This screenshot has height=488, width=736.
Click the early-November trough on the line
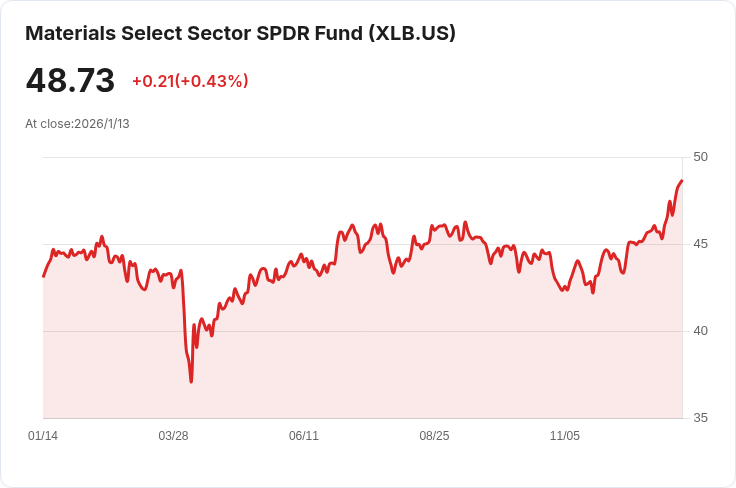coord(563,290)
